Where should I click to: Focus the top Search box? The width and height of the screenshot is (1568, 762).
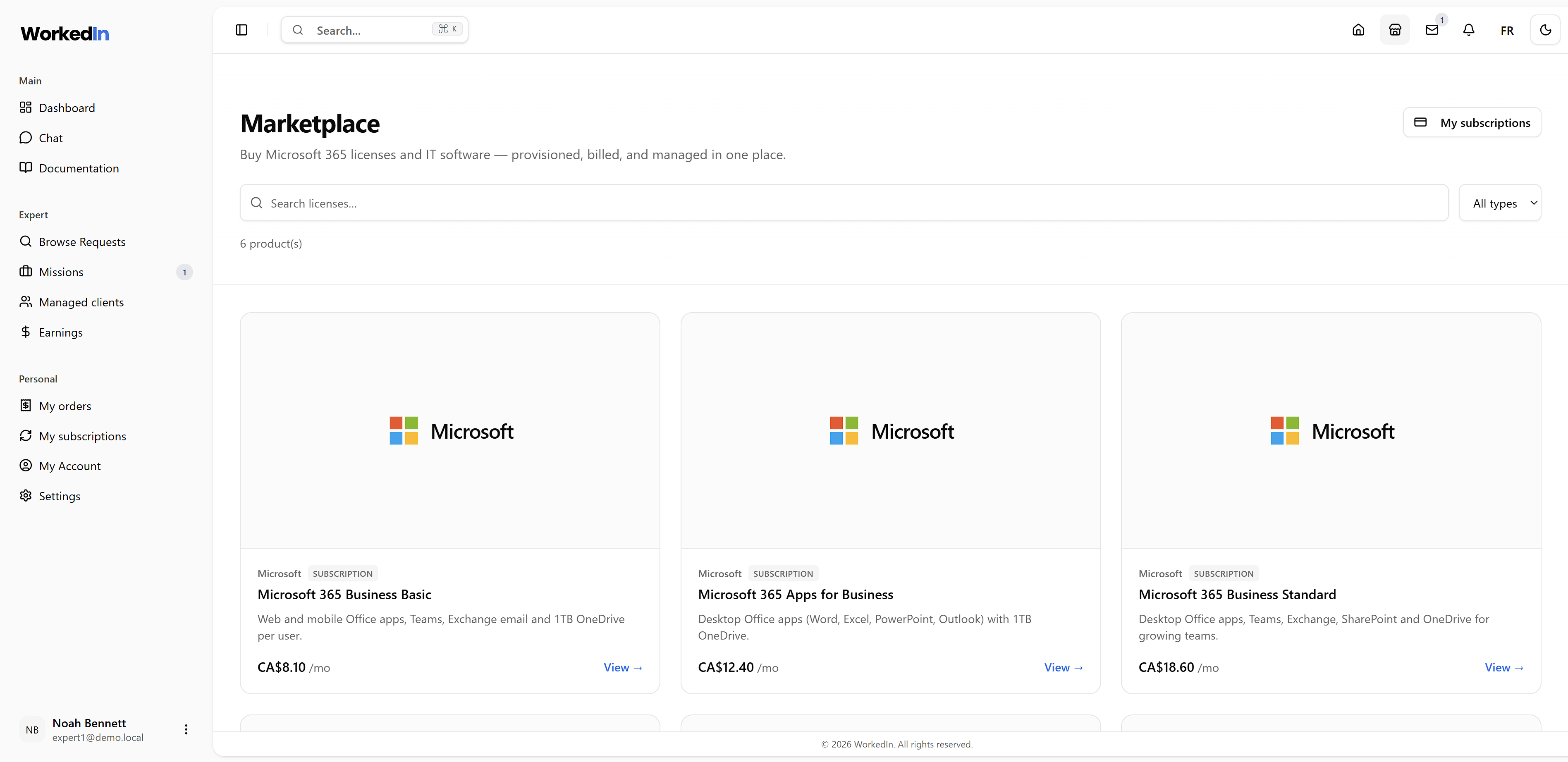[374, 30]
